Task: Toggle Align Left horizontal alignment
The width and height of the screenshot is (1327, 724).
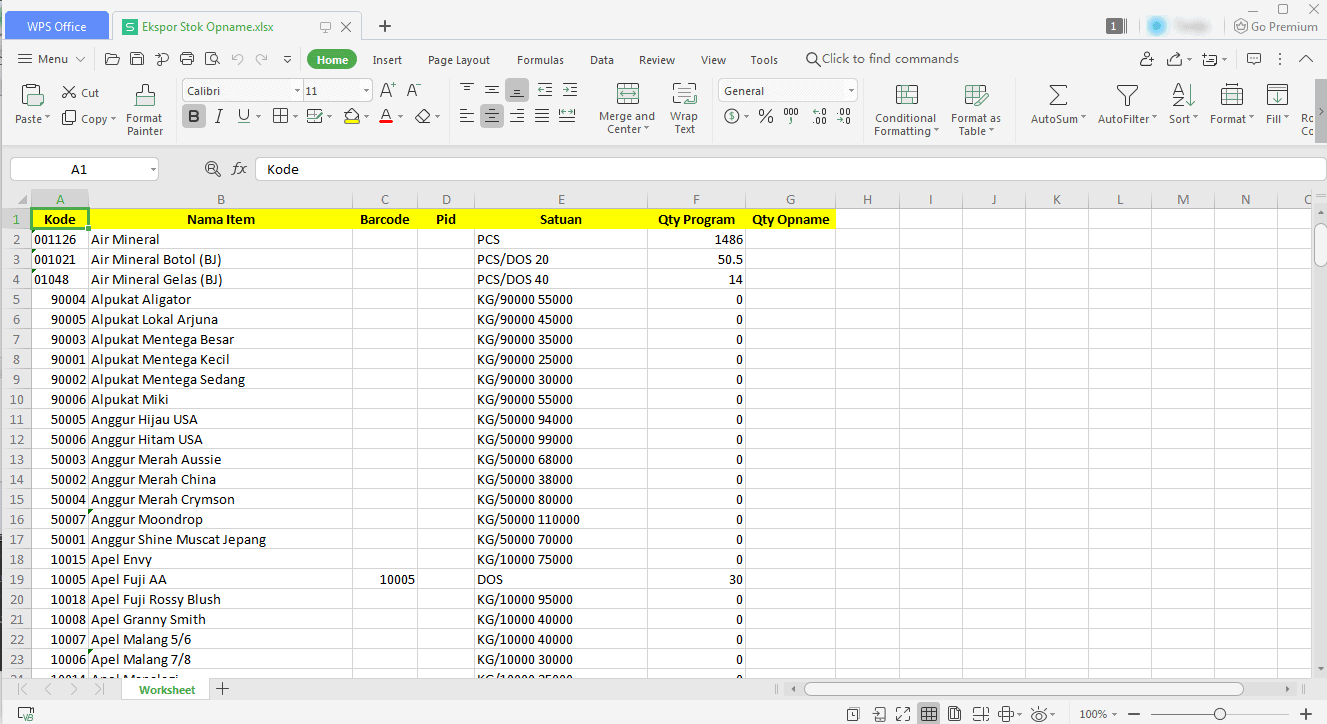Action: click(467, 116)
